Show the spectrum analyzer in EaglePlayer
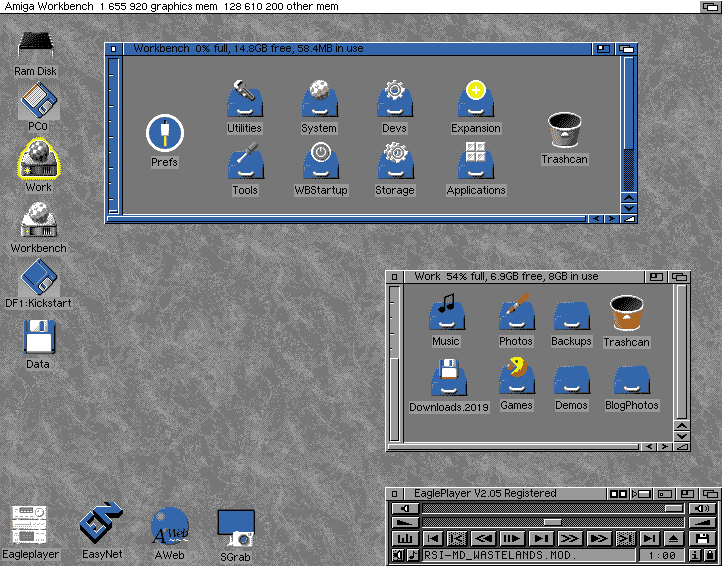The height and width of the screenshot is (566, 722). point(405,538)
